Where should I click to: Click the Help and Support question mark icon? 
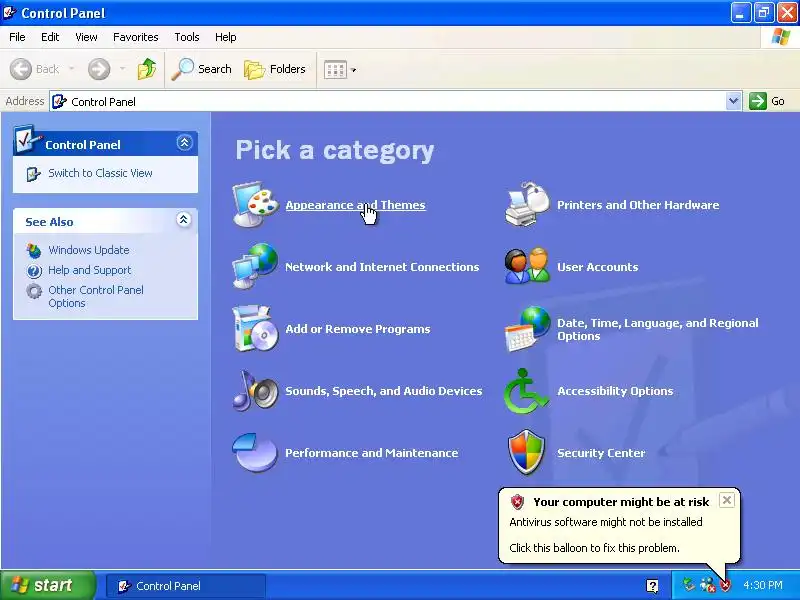tap(34, 270)
